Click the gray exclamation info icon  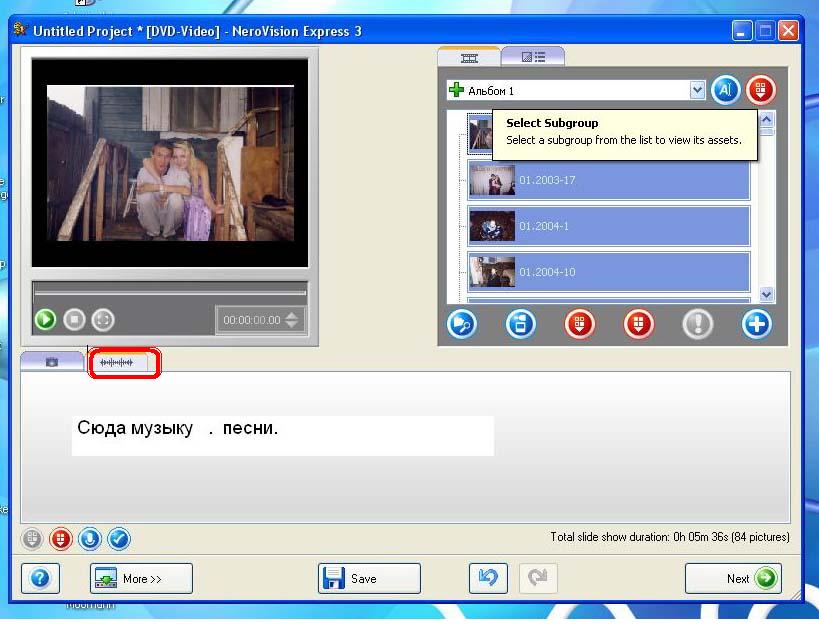click(x=698, y=324)
